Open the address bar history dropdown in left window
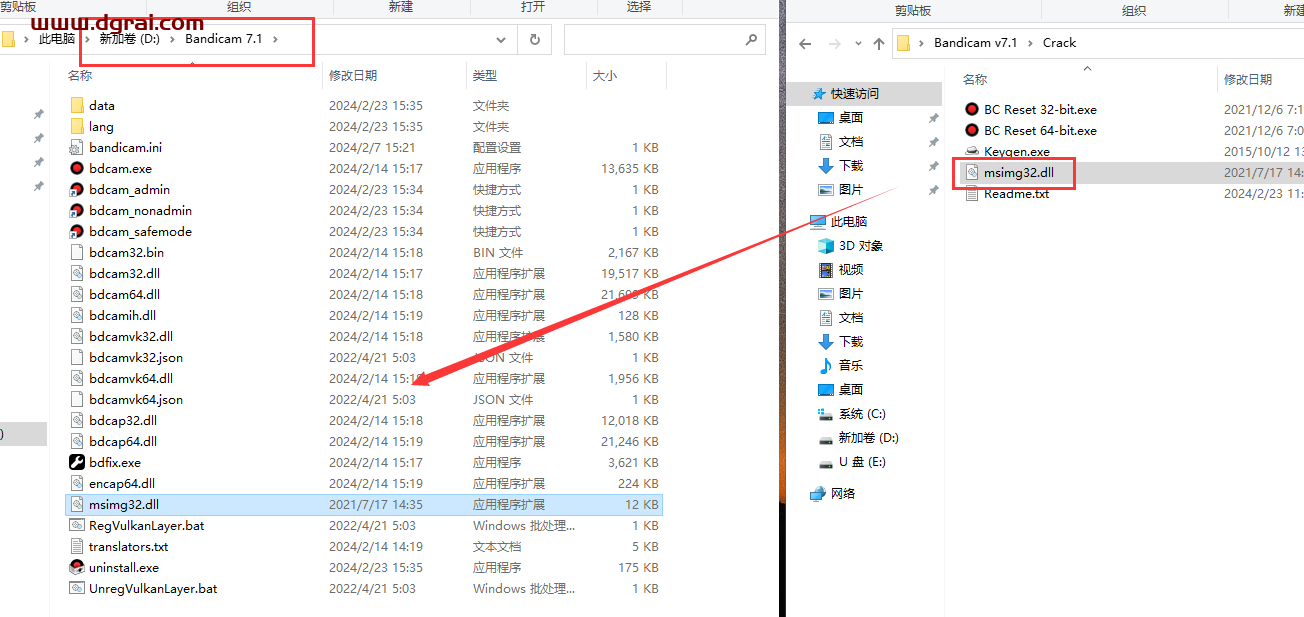The width and height of the screenshot is (1304, 617). 501,40
